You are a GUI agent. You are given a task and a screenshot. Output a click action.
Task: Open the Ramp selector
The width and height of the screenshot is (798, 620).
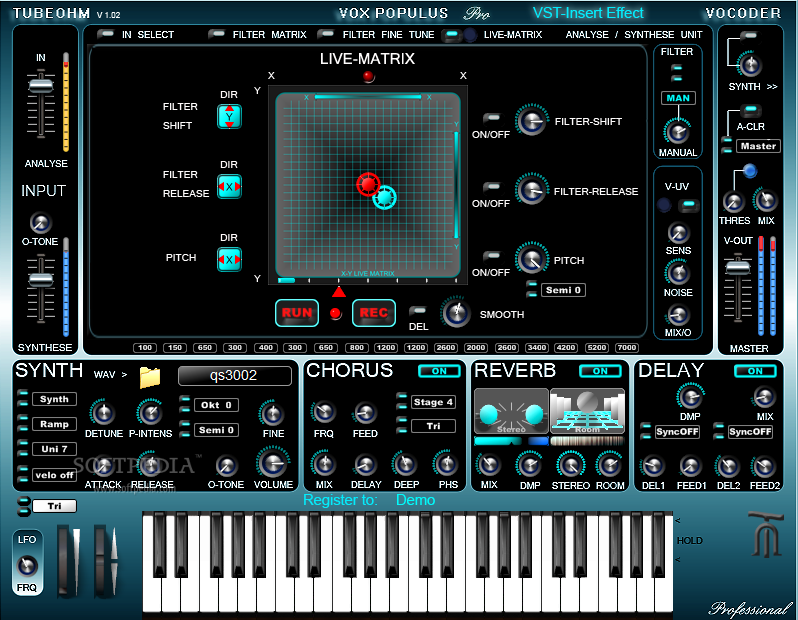click(54, 424)
